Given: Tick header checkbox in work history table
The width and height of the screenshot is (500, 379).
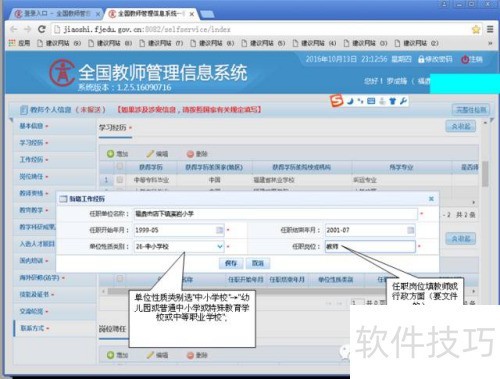Looking at the screenshot, I should [120, 278].
